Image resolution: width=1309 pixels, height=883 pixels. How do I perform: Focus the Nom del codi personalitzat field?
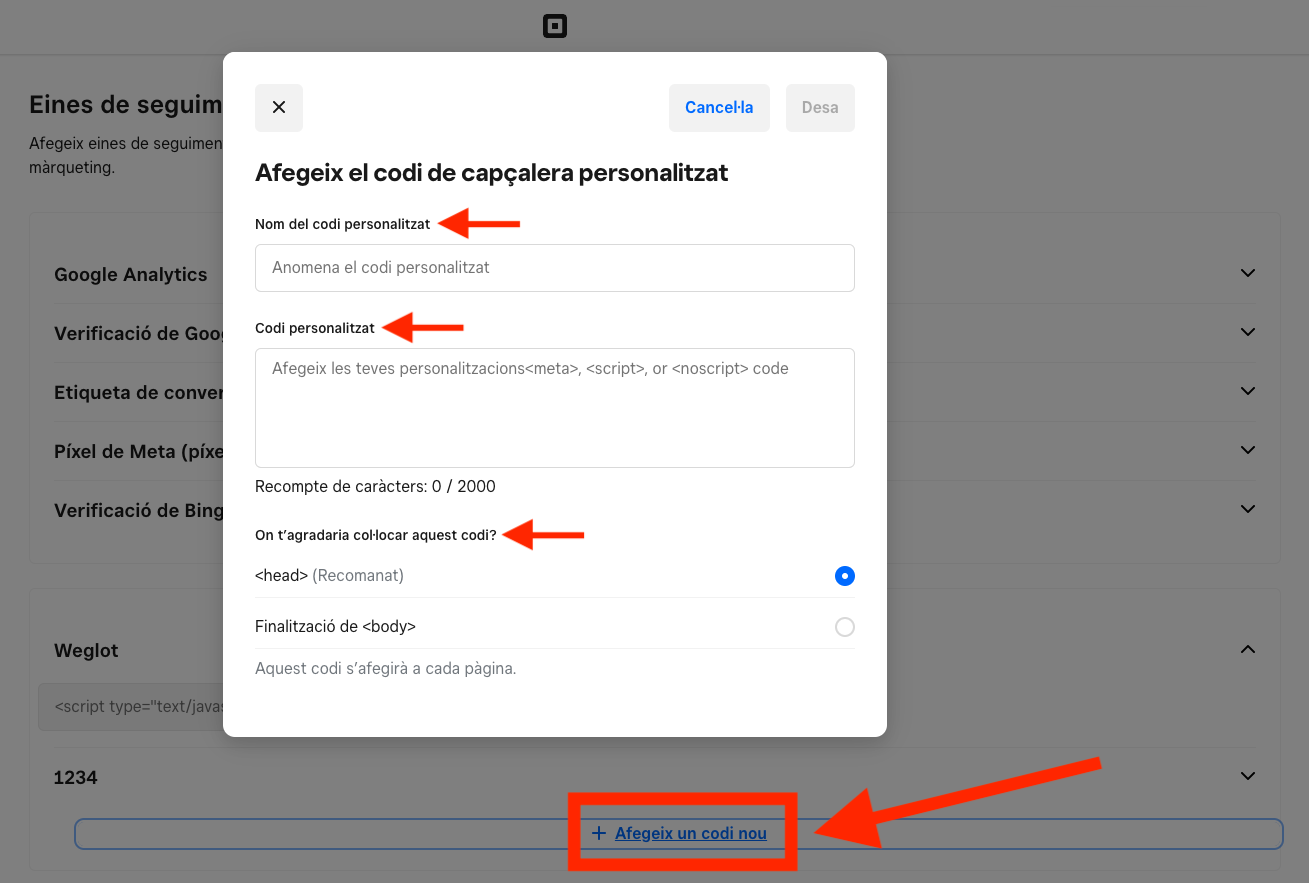555,268
